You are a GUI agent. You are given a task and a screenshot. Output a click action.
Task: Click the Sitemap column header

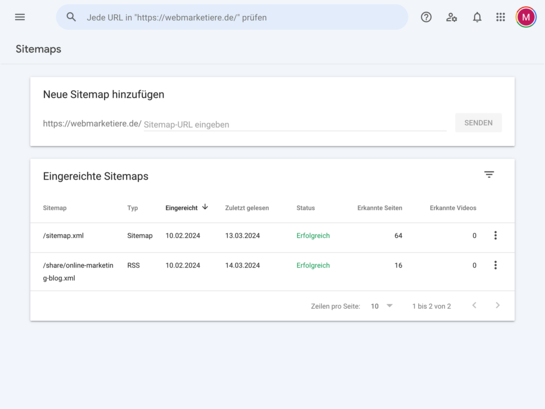click(55, 208)
